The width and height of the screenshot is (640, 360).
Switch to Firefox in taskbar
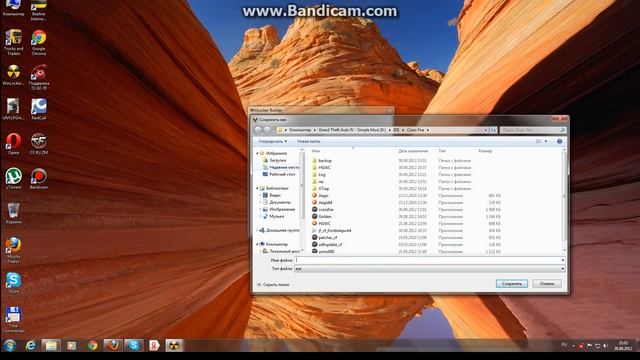click(113, 345)
